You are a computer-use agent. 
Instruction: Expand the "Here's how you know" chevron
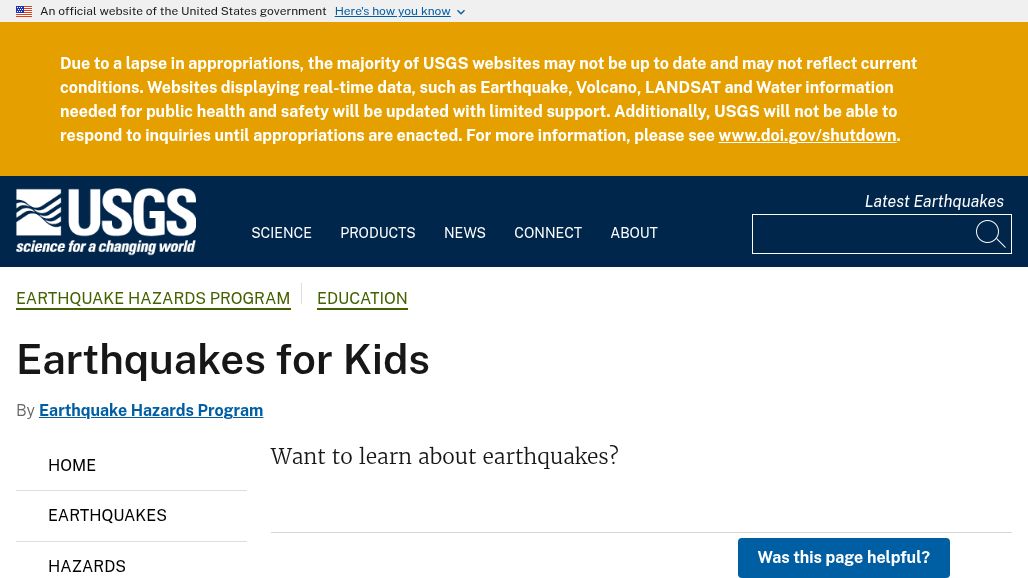tap(461, 12)
